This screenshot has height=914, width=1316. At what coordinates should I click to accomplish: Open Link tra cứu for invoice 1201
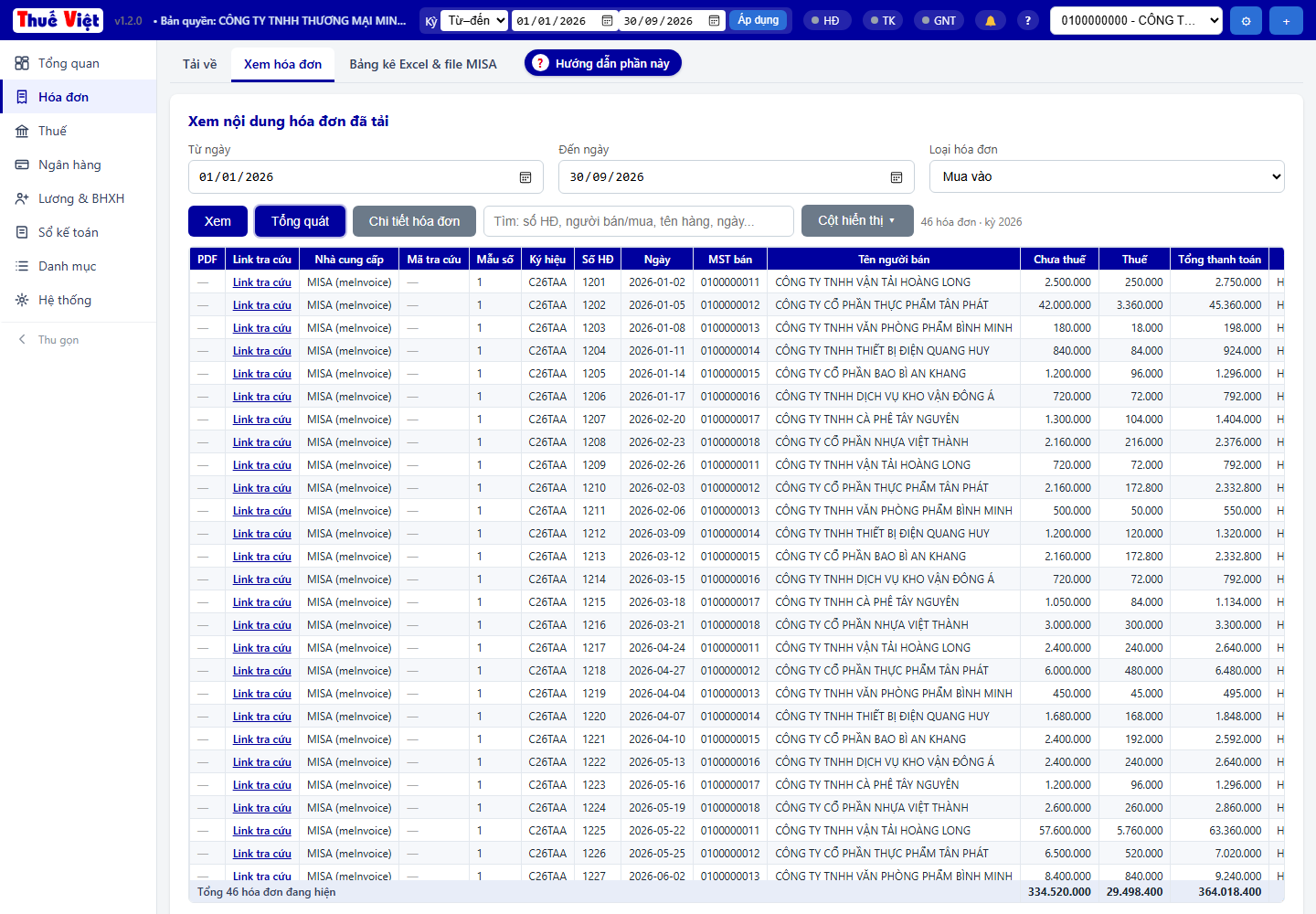262,282
